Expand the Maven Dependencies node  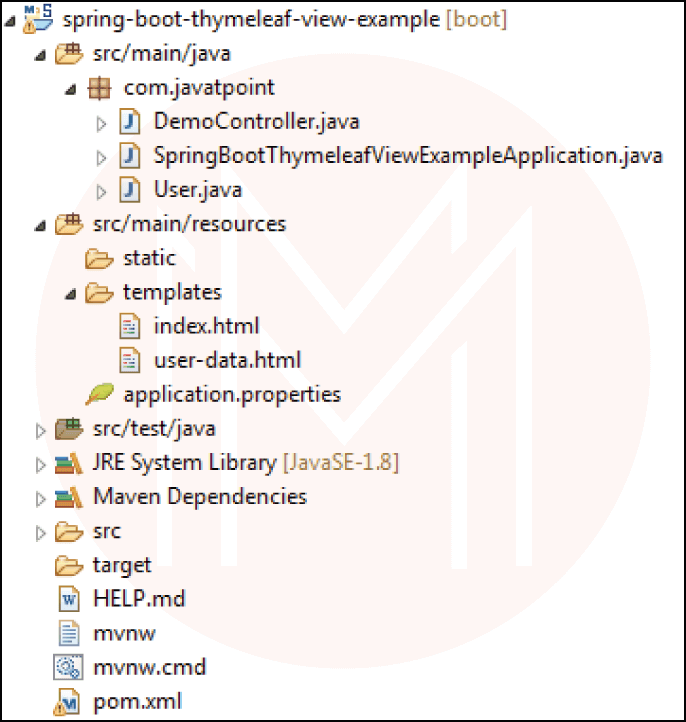(40, 497)
